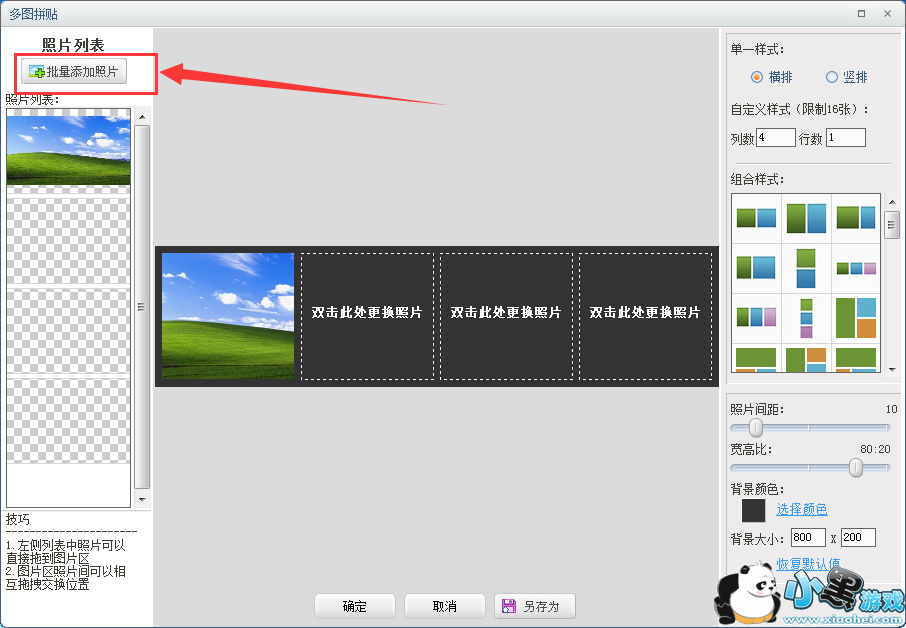Choose the wide green, narrow blue layout

(856, 218)
